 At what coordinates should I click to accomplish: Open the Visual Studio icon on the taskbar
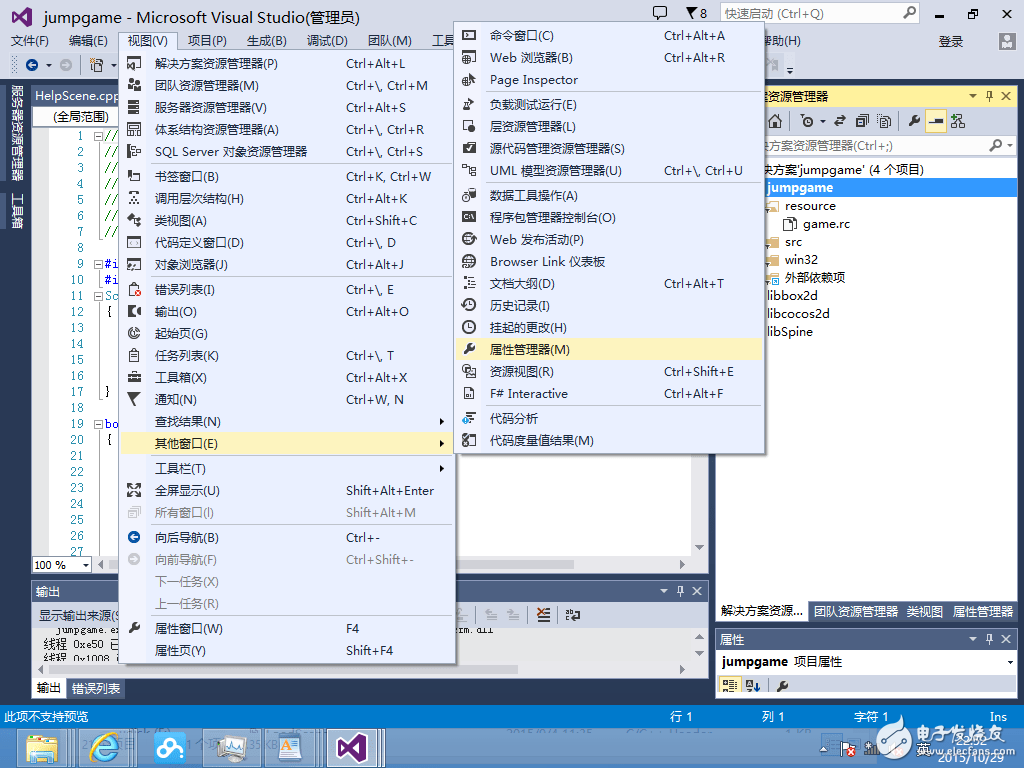350,747
